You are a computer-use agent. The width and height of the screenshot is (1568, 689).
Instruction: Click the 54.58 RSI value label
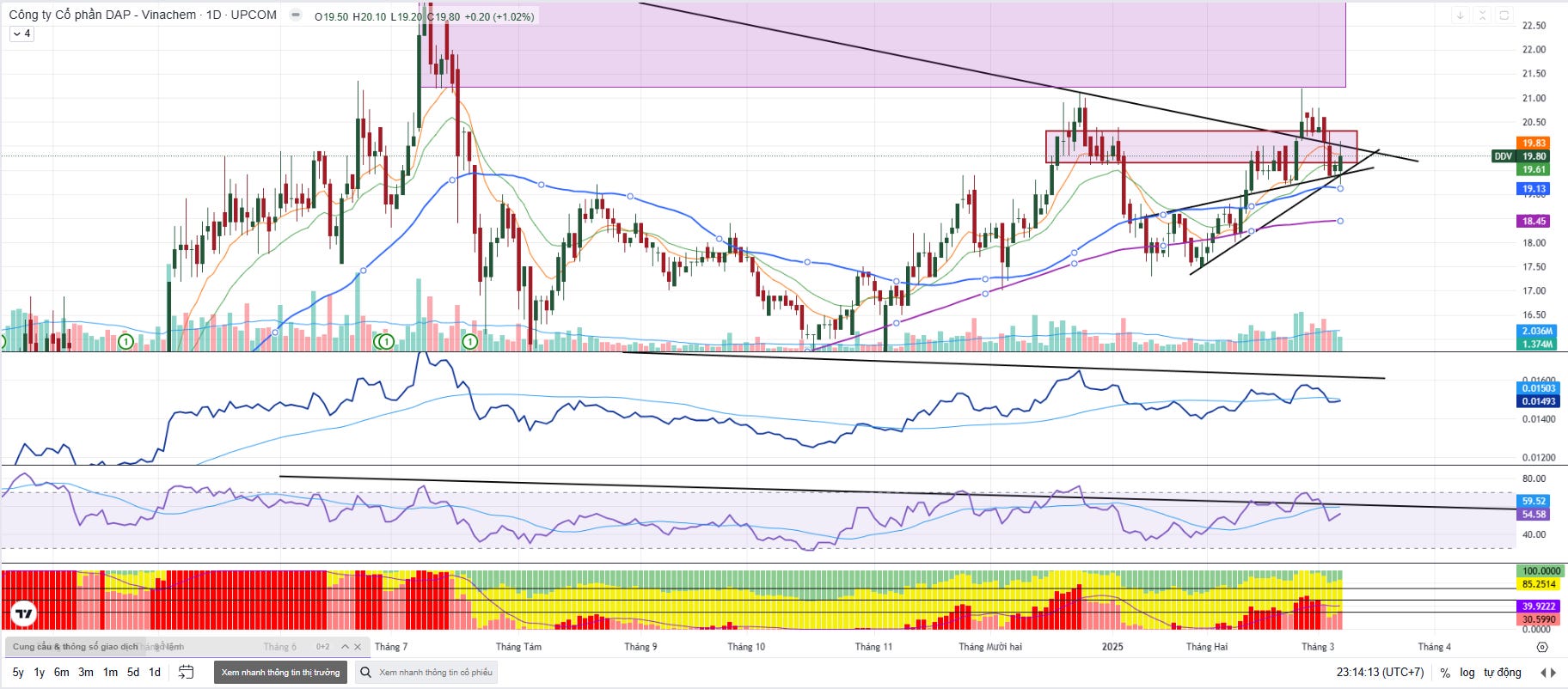pyautogui.click(x=1534, y=514)
